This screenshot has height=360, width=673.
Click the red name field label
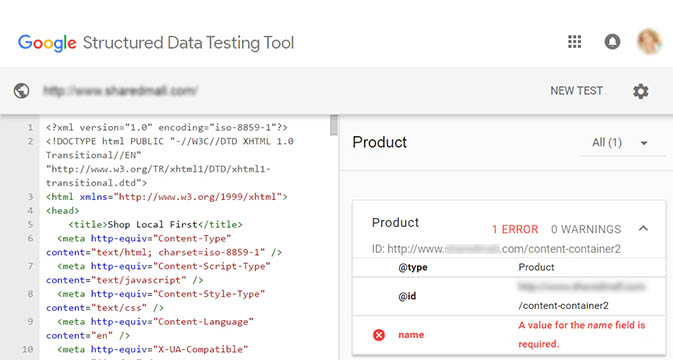411,335
